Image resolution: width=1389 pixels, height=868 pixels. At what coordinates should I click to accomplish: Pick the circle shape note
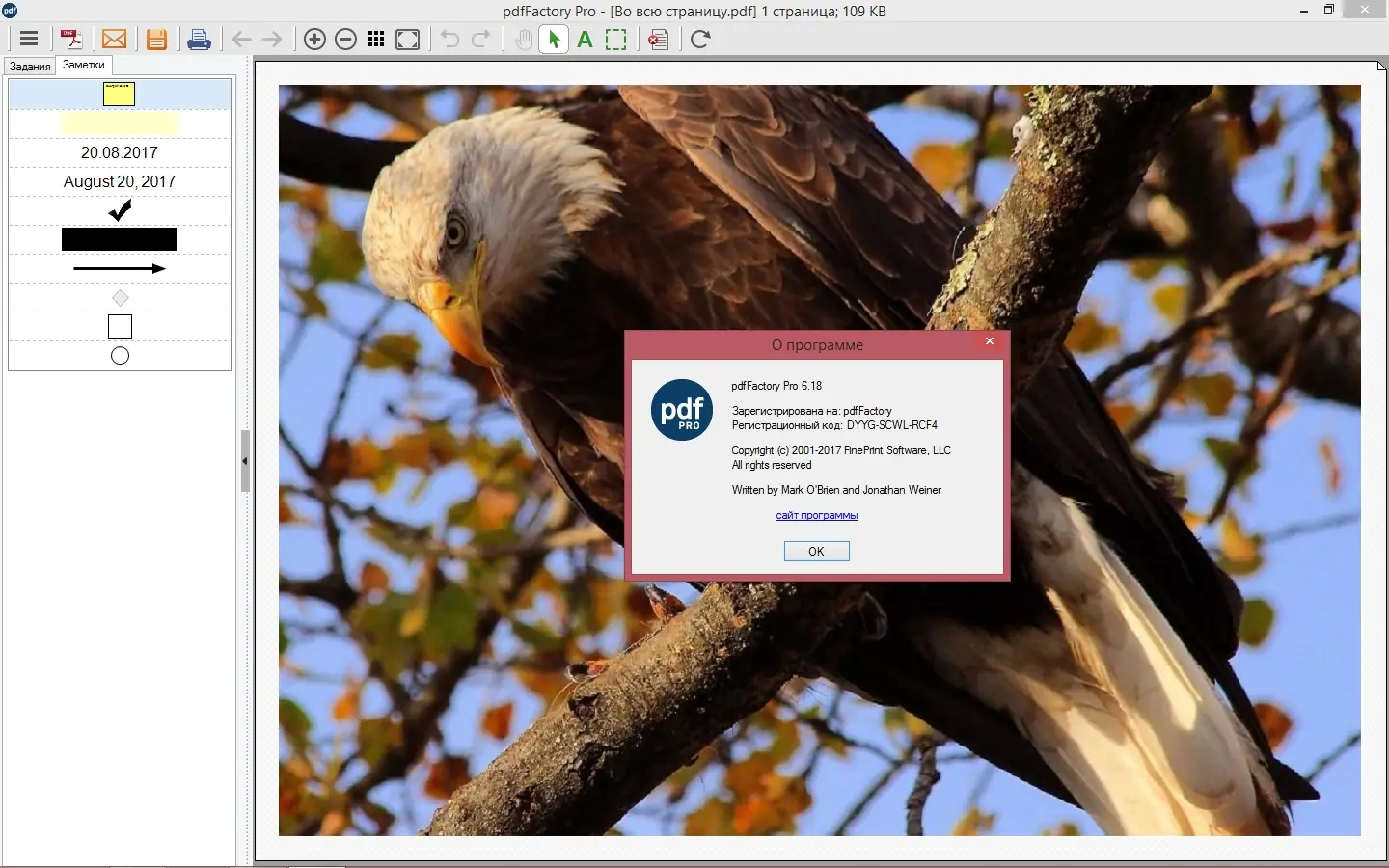[x=120, y=356]
